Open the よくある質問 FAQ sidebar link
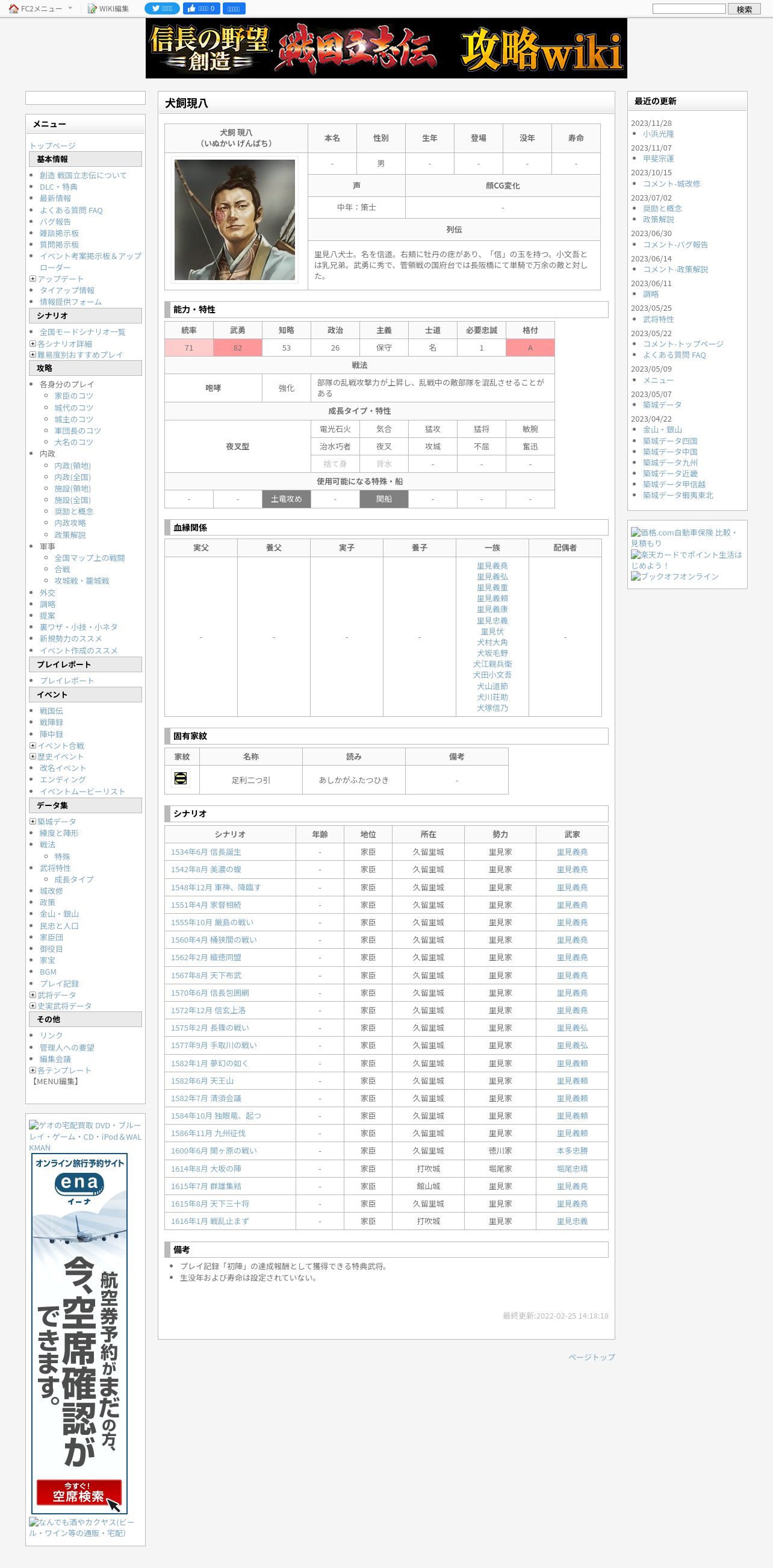The width and height of the screenshot is (773, 1568). (x=71, y=210)
